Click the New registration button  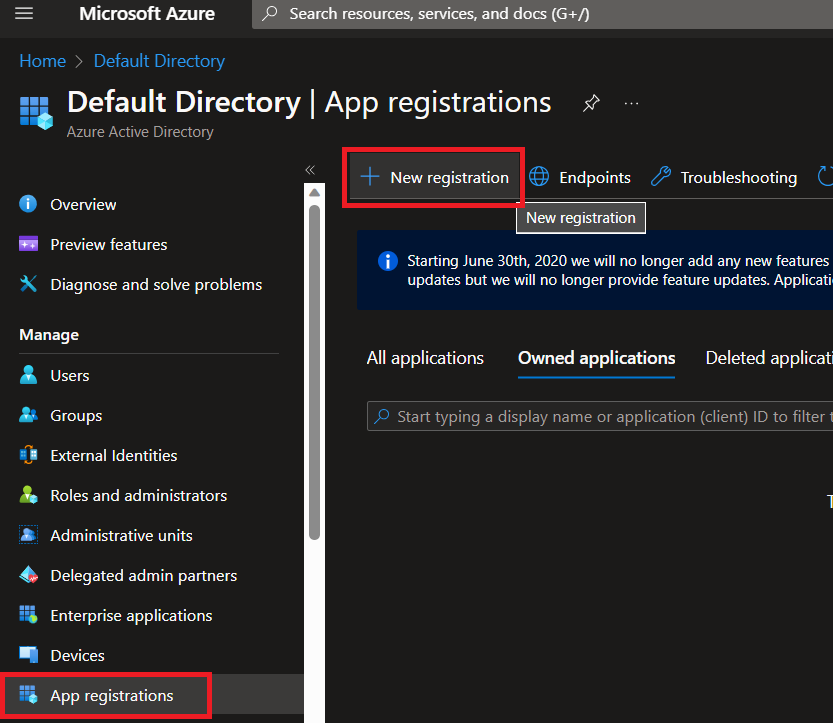pyautogui.click(x=434, y=178)
